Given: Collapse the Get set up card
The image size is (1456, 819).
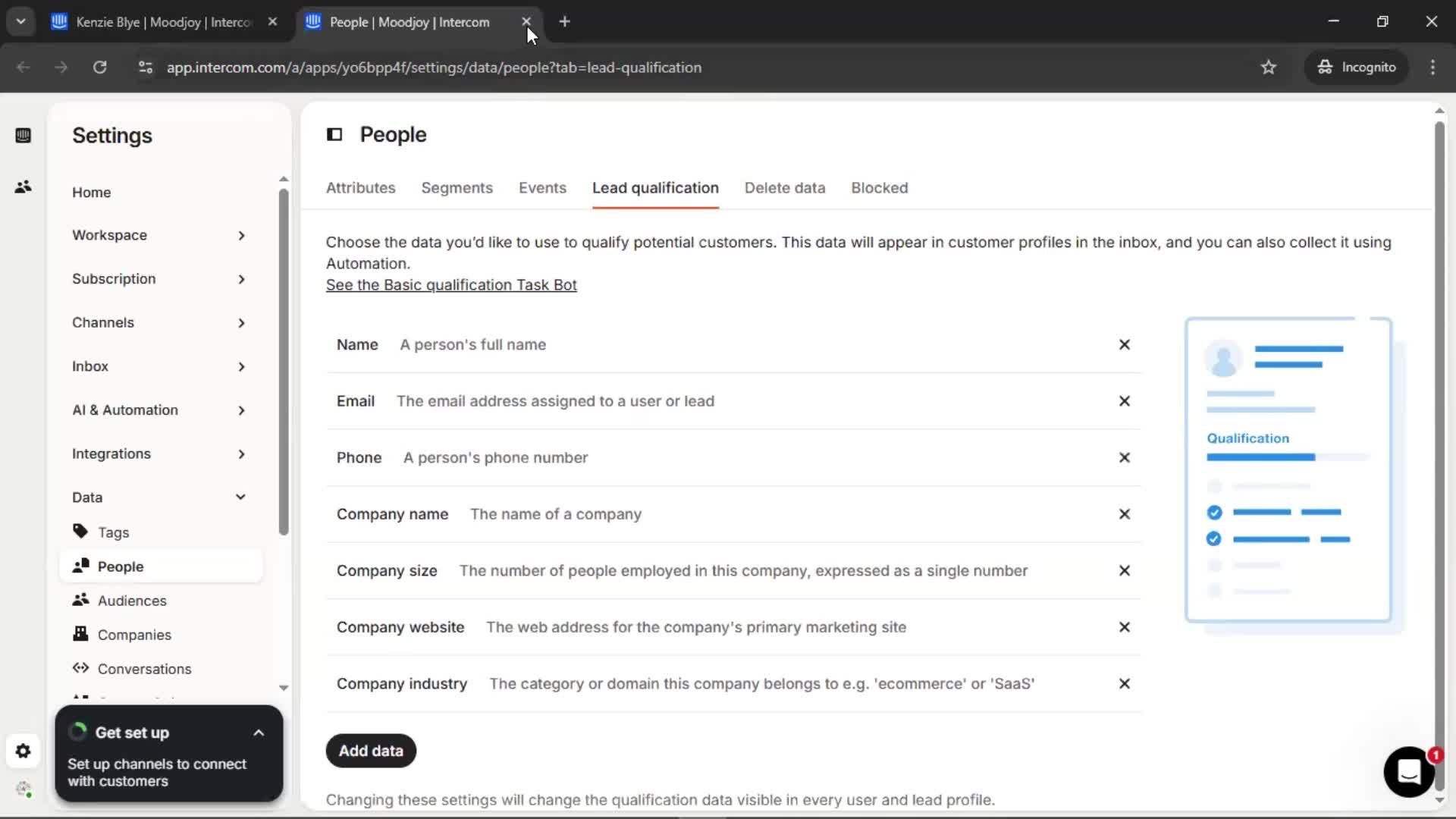Looking at the screenshot, I should tap(259, 733).
